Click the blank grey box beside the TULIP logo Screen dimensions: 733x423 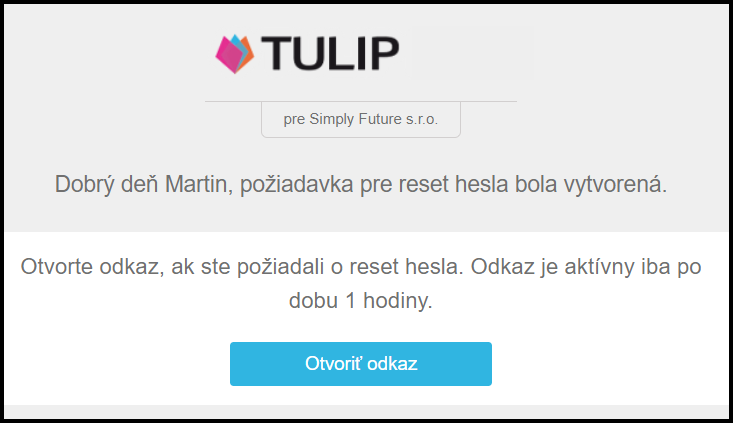pyautogui.click(x=473, y=53)
